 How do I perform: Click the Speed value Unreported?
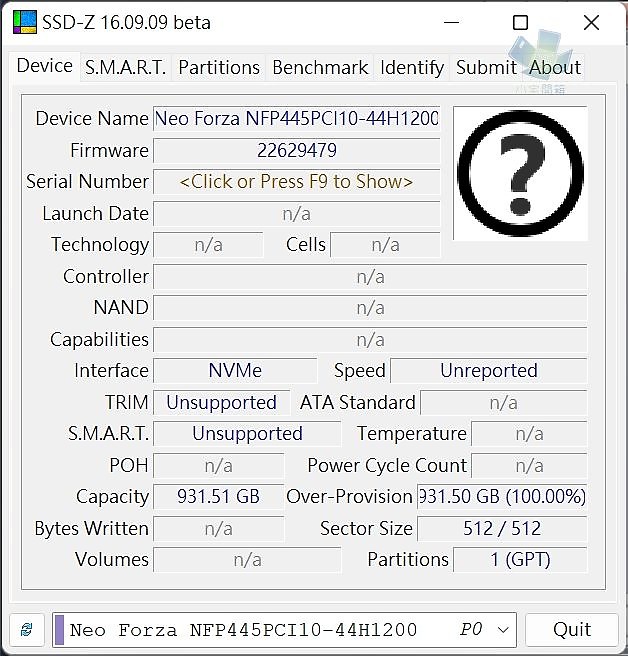click(x=489, y=370)
